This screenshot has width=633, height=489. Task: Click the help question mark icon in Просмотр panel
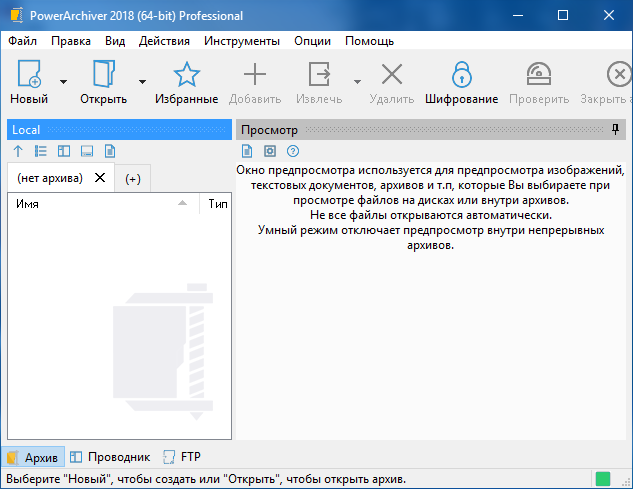click(x=293, y=151)
